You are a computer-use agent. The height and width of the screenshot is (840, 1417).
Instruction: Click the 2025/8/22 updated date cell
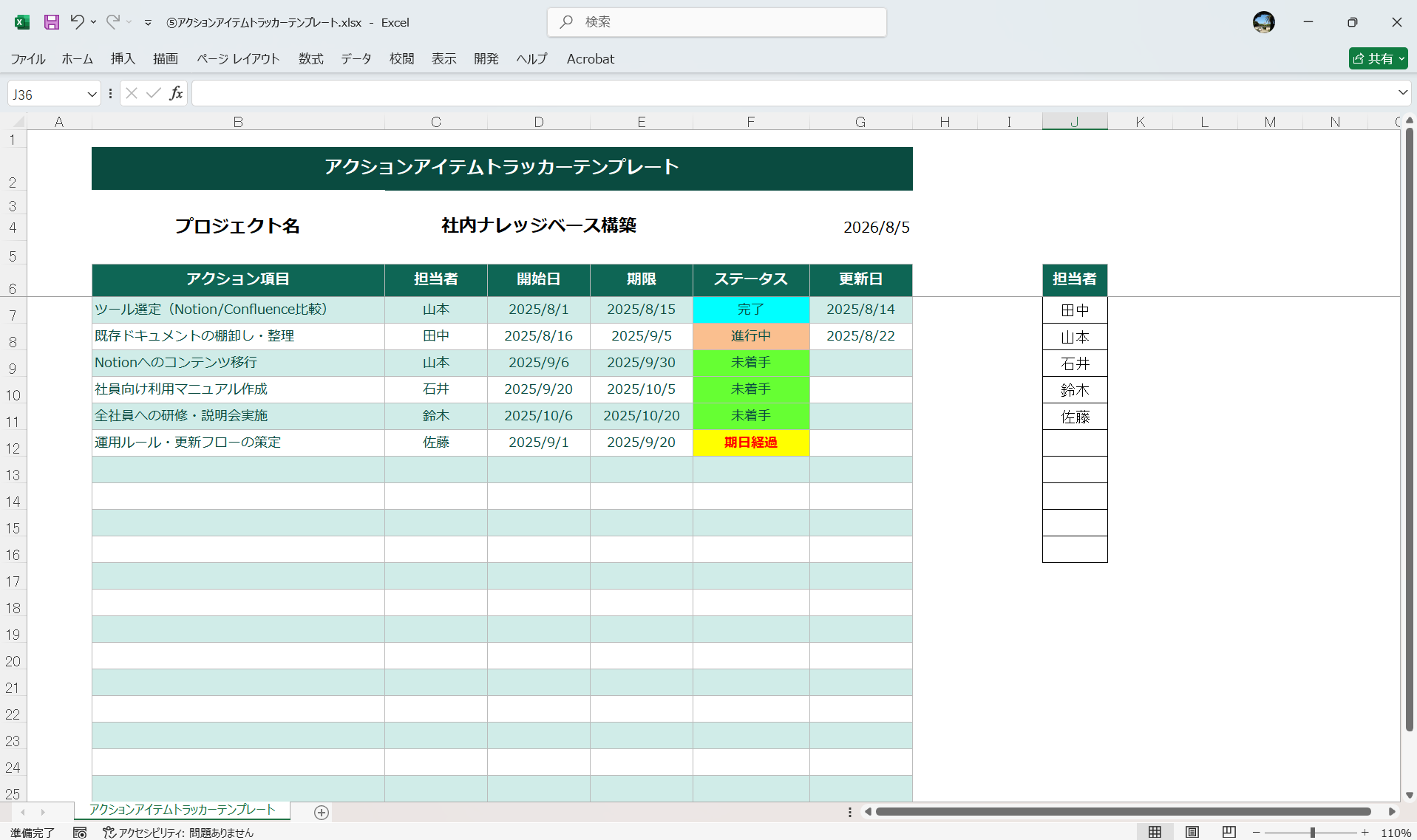pos(860,336)
